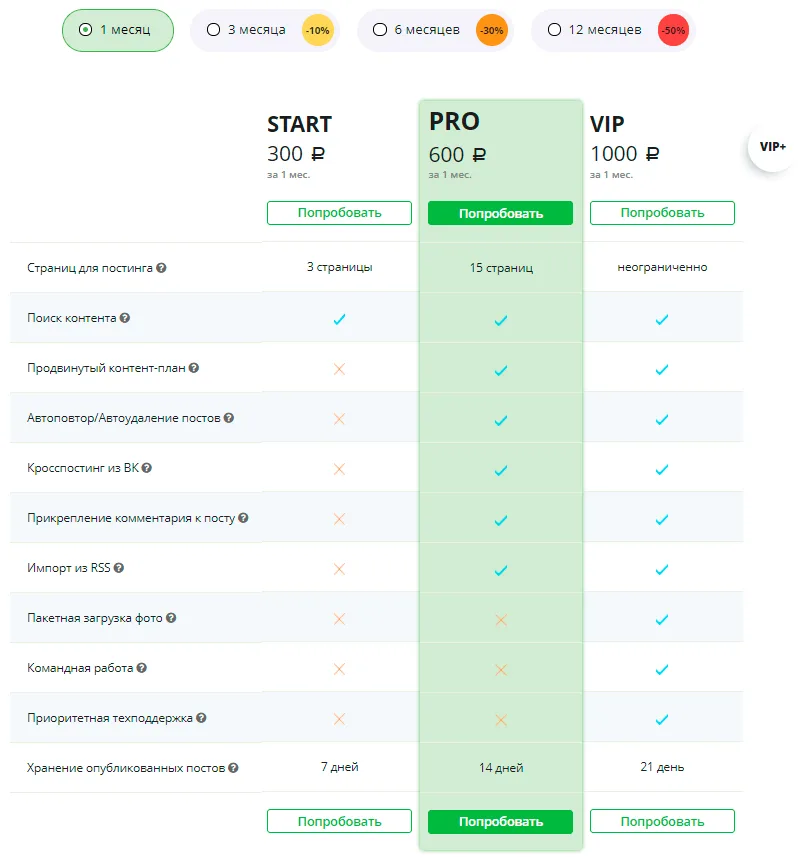Open the VIP+ round plan button
Viewport: 807px width, 860px height.
pyautogui.click(x=772, y=146)
